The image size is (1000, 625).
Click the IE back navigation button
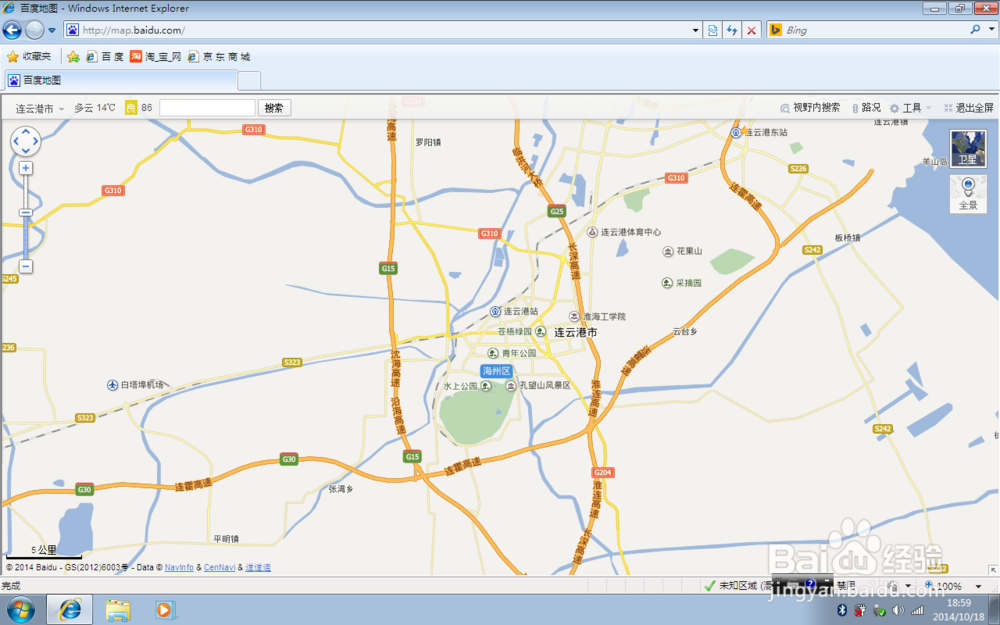(x=12, y=30)
